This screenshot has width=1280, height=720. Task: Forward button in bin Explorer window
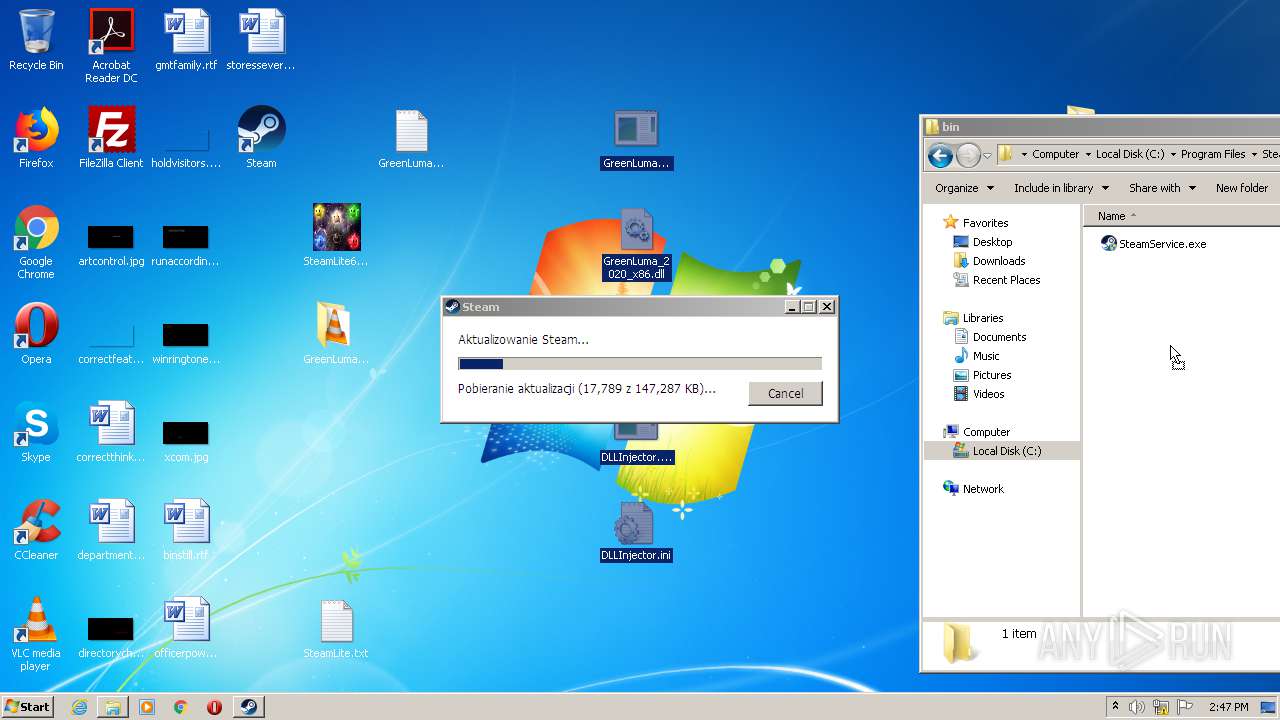968,155
